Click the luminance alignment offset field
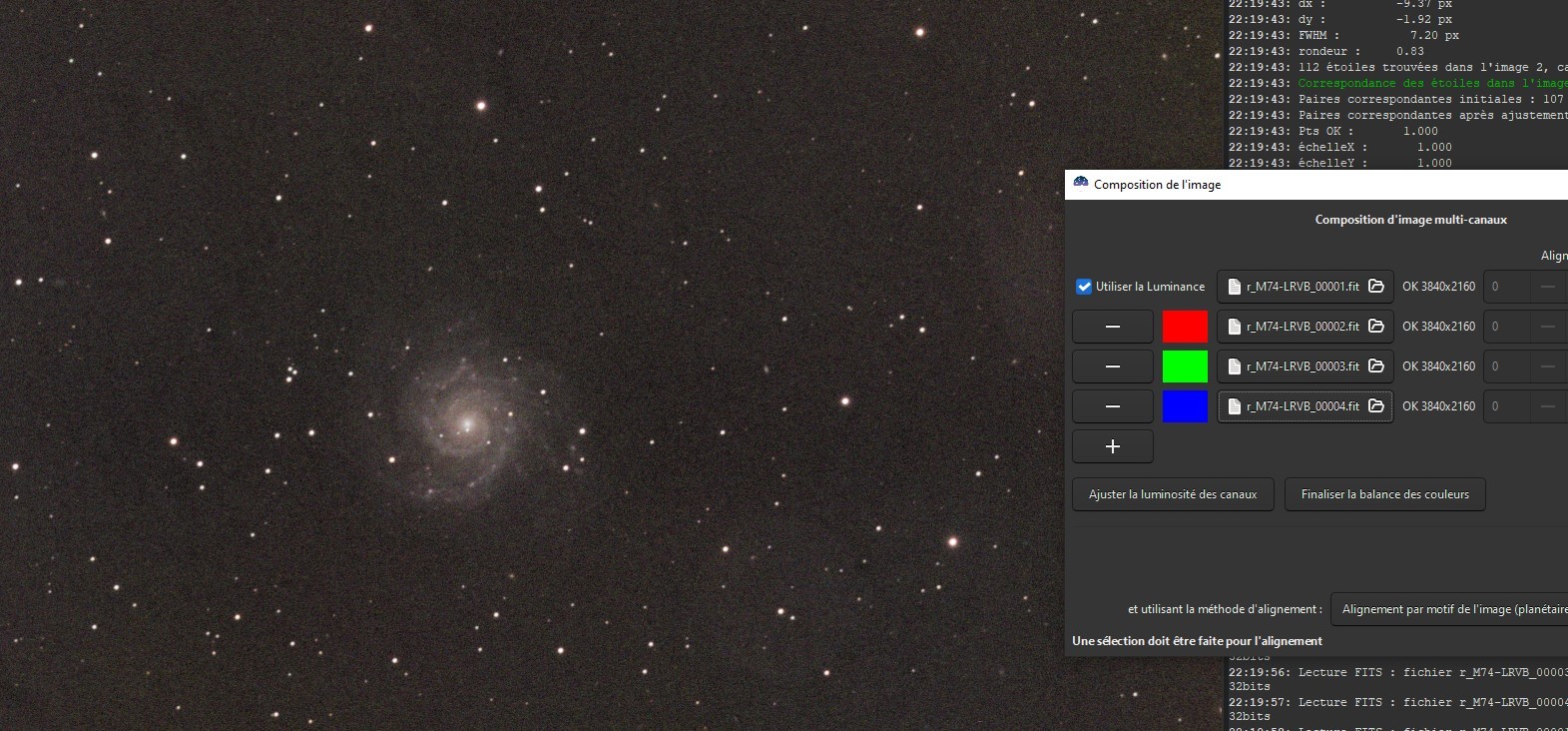The width and height of the screenshot is (1568, 731). tap(1506, 287)
